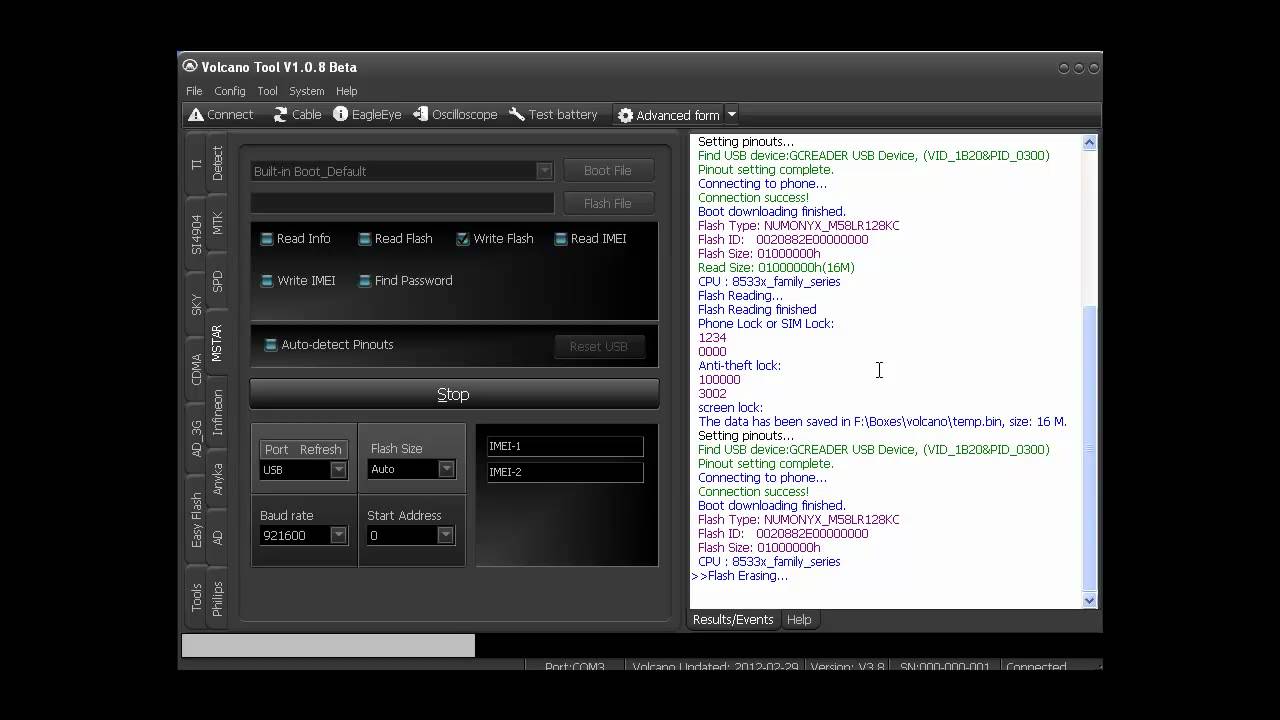This screenshot has height=720, width=1280.
Task: Open the Built-in Boot_Default dropdown
Action: click(x=544, y=171)
